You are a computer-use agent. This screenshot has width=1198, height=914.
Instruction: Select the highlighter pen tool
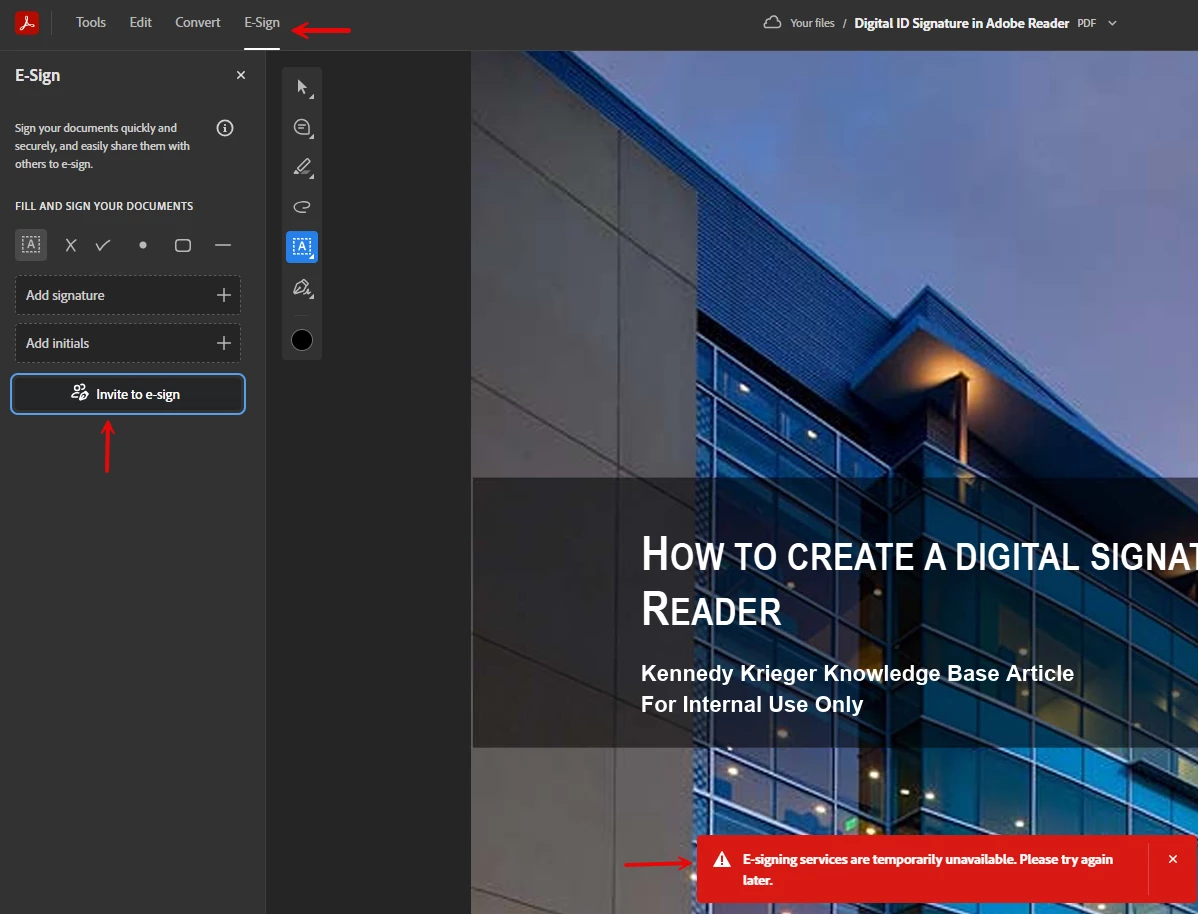pos(303,167)
